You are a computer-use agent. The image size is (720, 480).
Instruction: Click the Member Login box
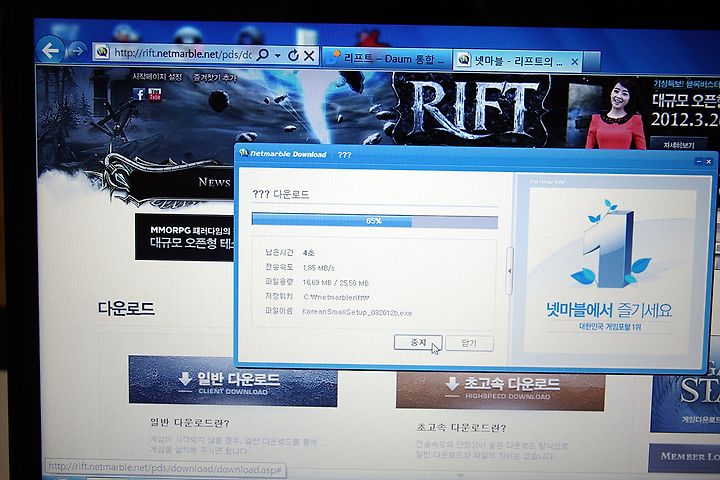684,457
